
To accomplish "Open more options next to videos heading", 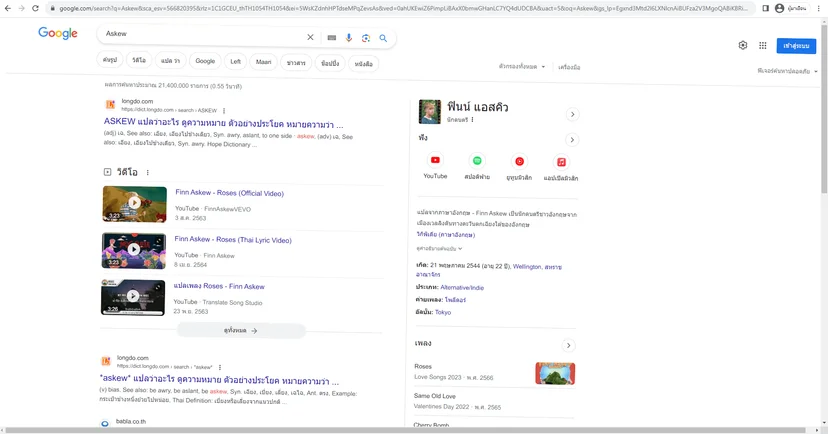I will (148, 173).
